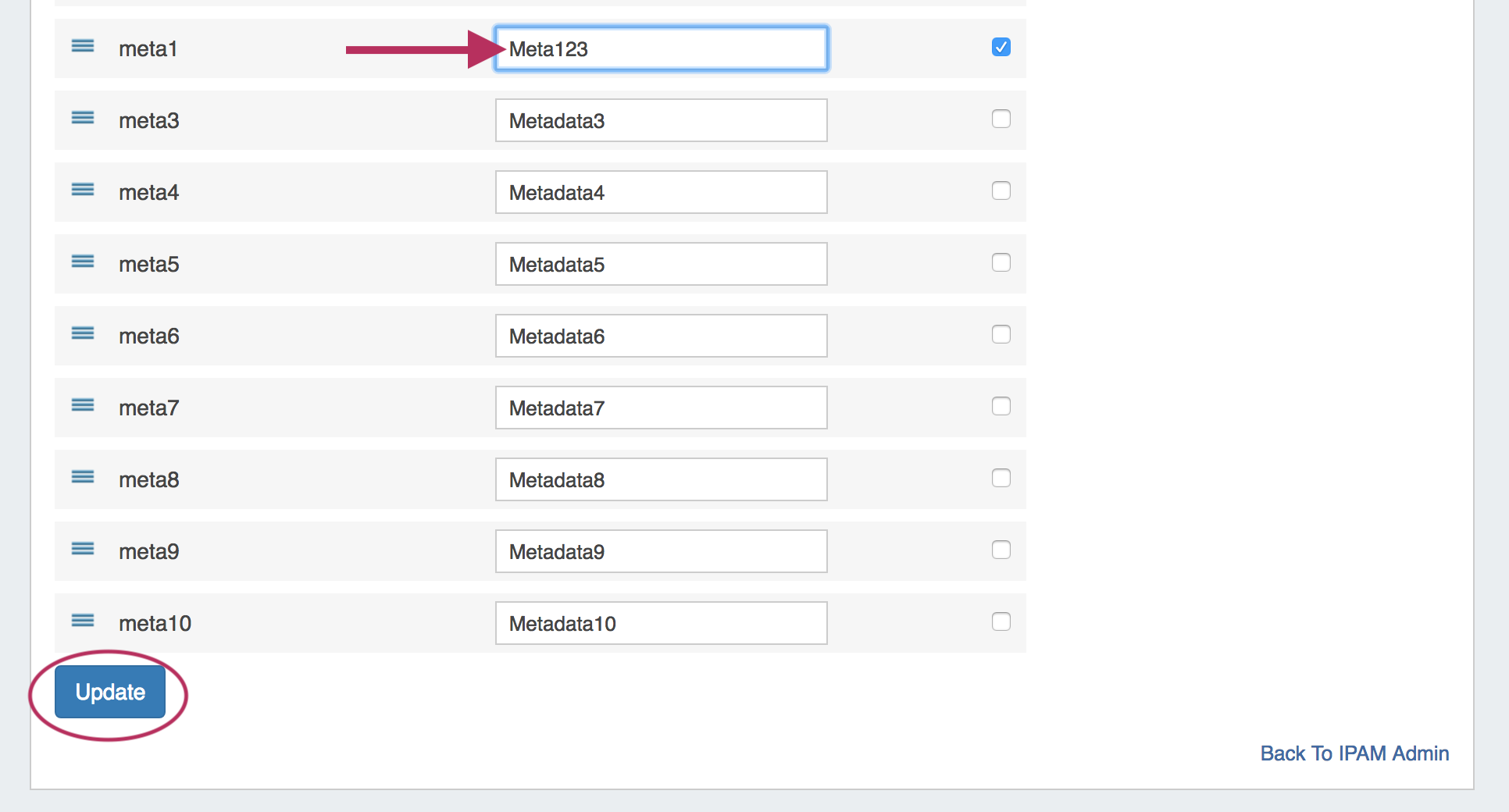Click the reorder handle for meta6

[x=83, y=333]
